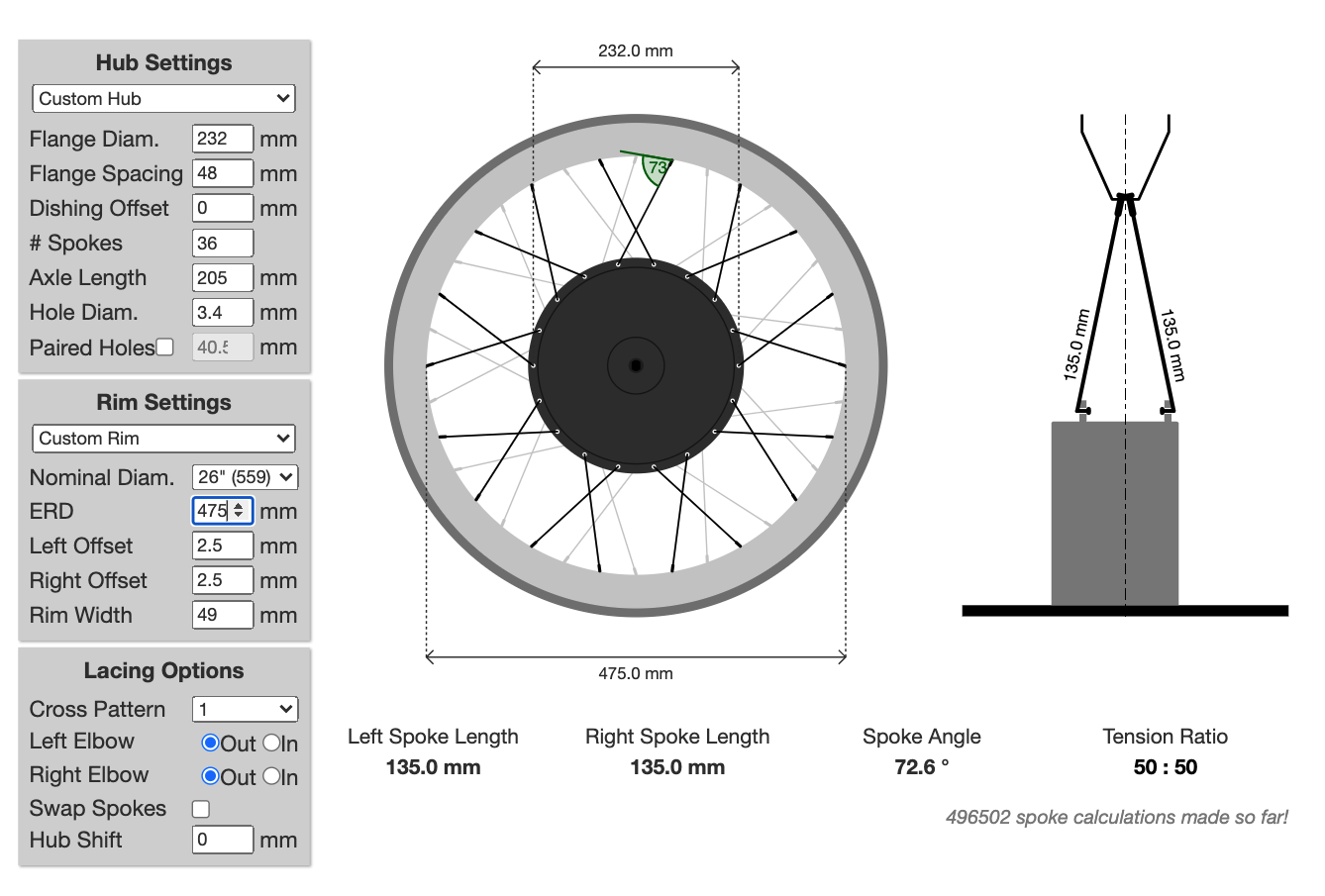The height and width of the screenshot is (896, 1325).
Task: Open the Cross Pattern dropdown
Action: [245, 709]
